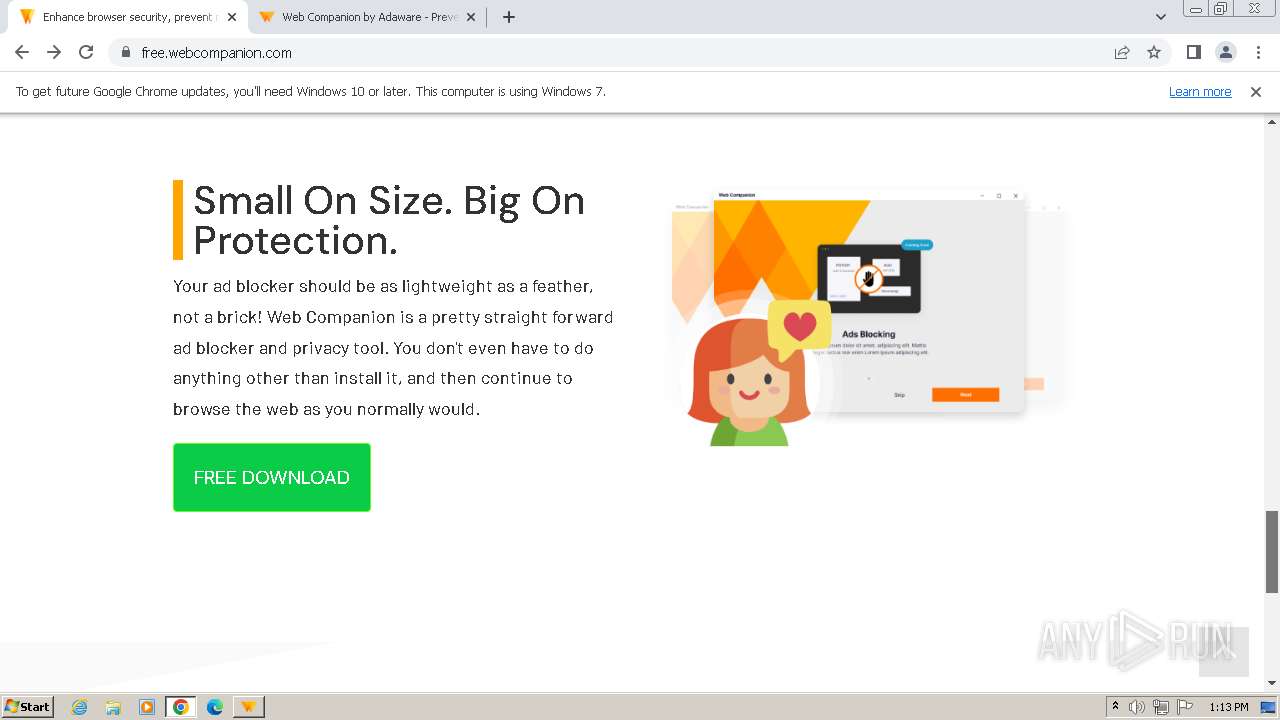Open the Chrome profile avatar menu
Image resolution: width=1280 pixels, height=720 pixels.
point(1226,52)
